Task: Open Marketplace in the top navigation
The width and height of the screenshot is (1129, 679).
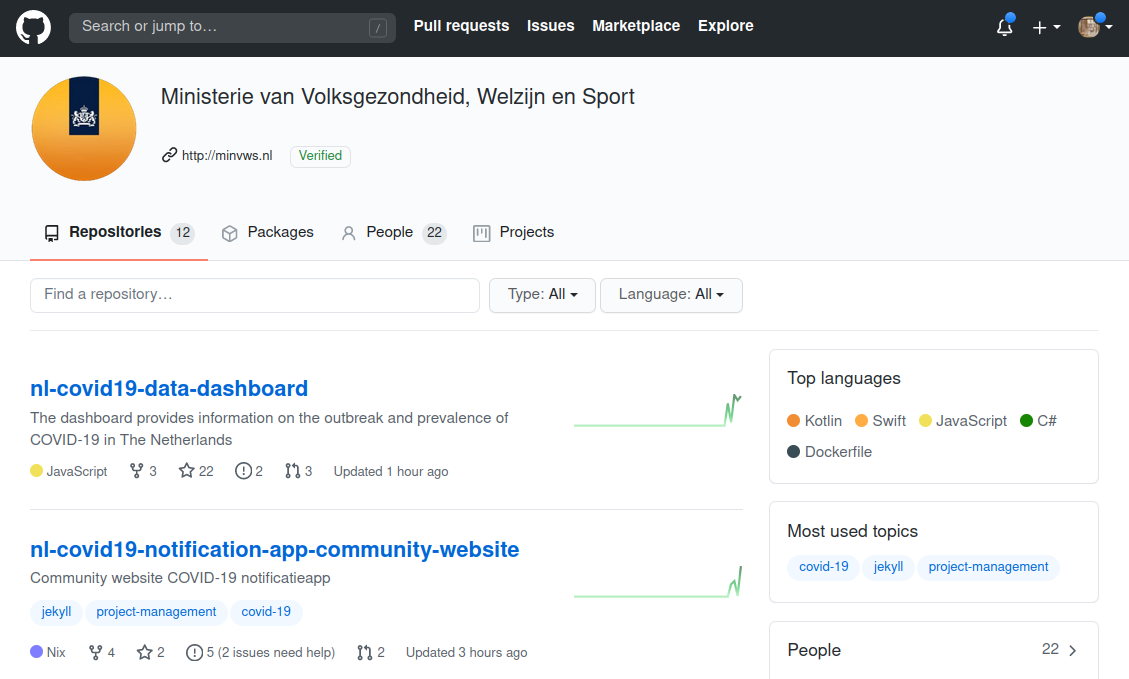Action: 636,26
